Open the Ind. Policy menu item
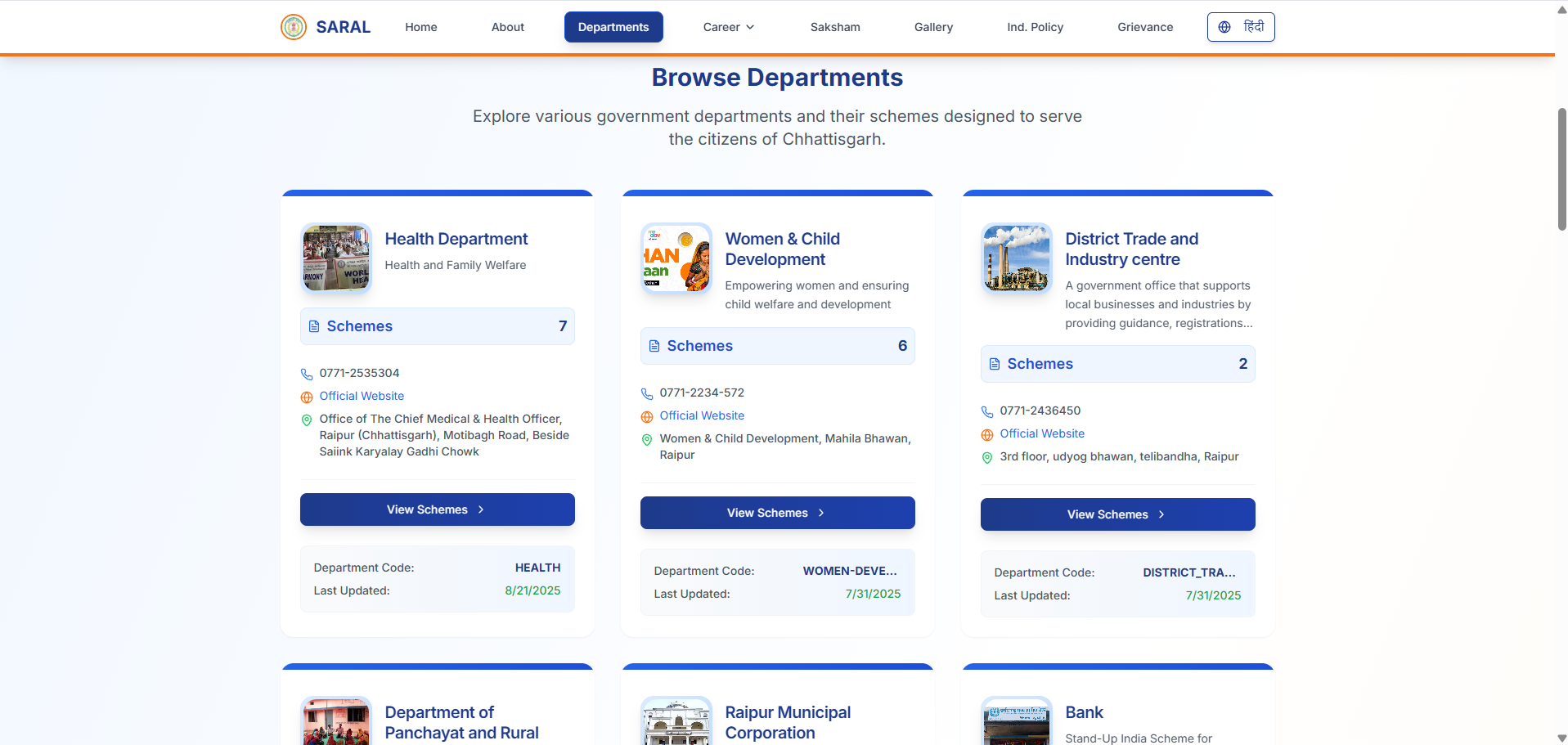Screen dimensions: 1568x745 click(x=1036, y=27)
